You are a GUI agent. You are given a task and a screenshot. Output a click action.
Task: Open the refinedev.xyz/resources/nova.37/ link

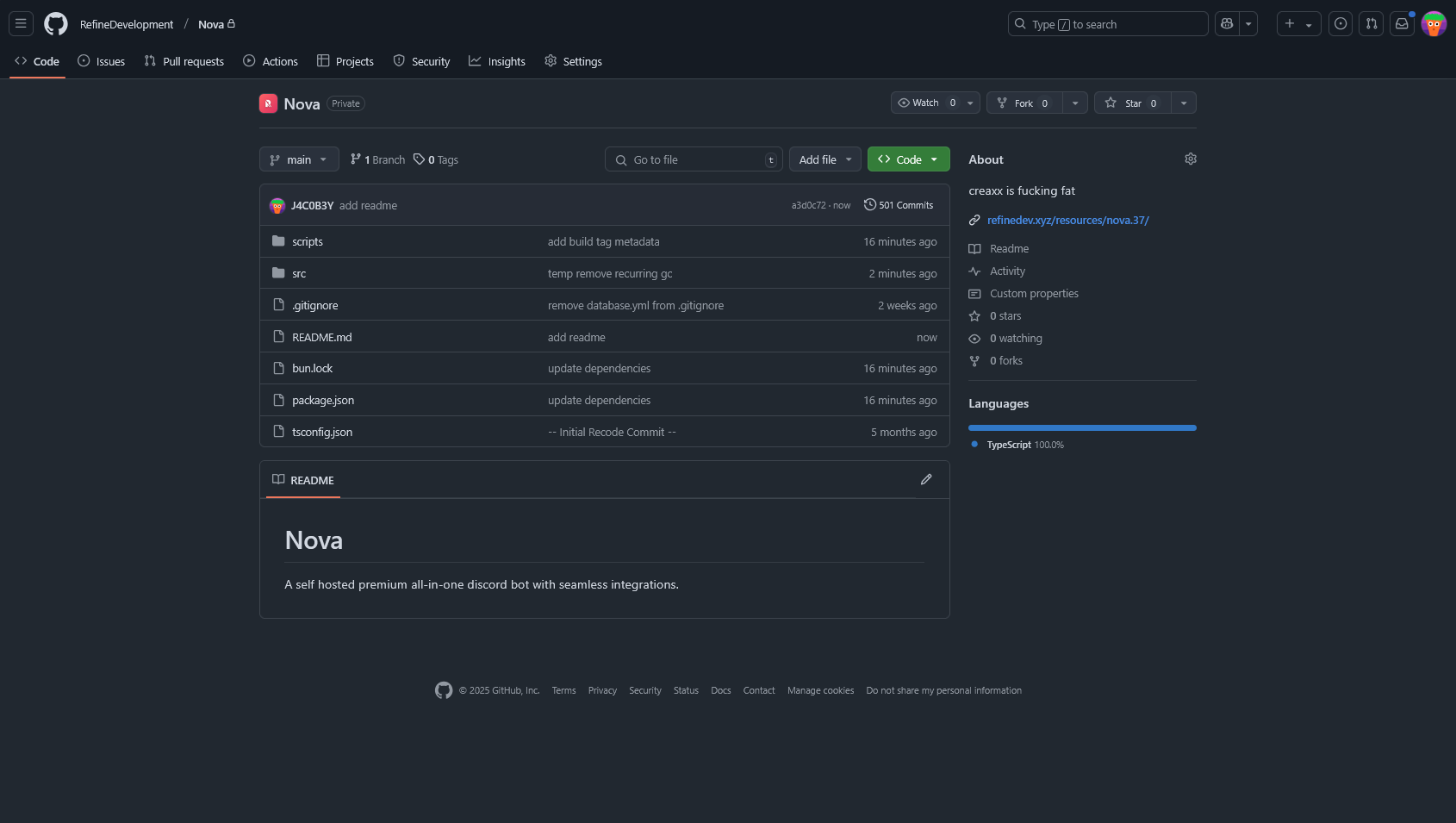tap(1068, 220)
